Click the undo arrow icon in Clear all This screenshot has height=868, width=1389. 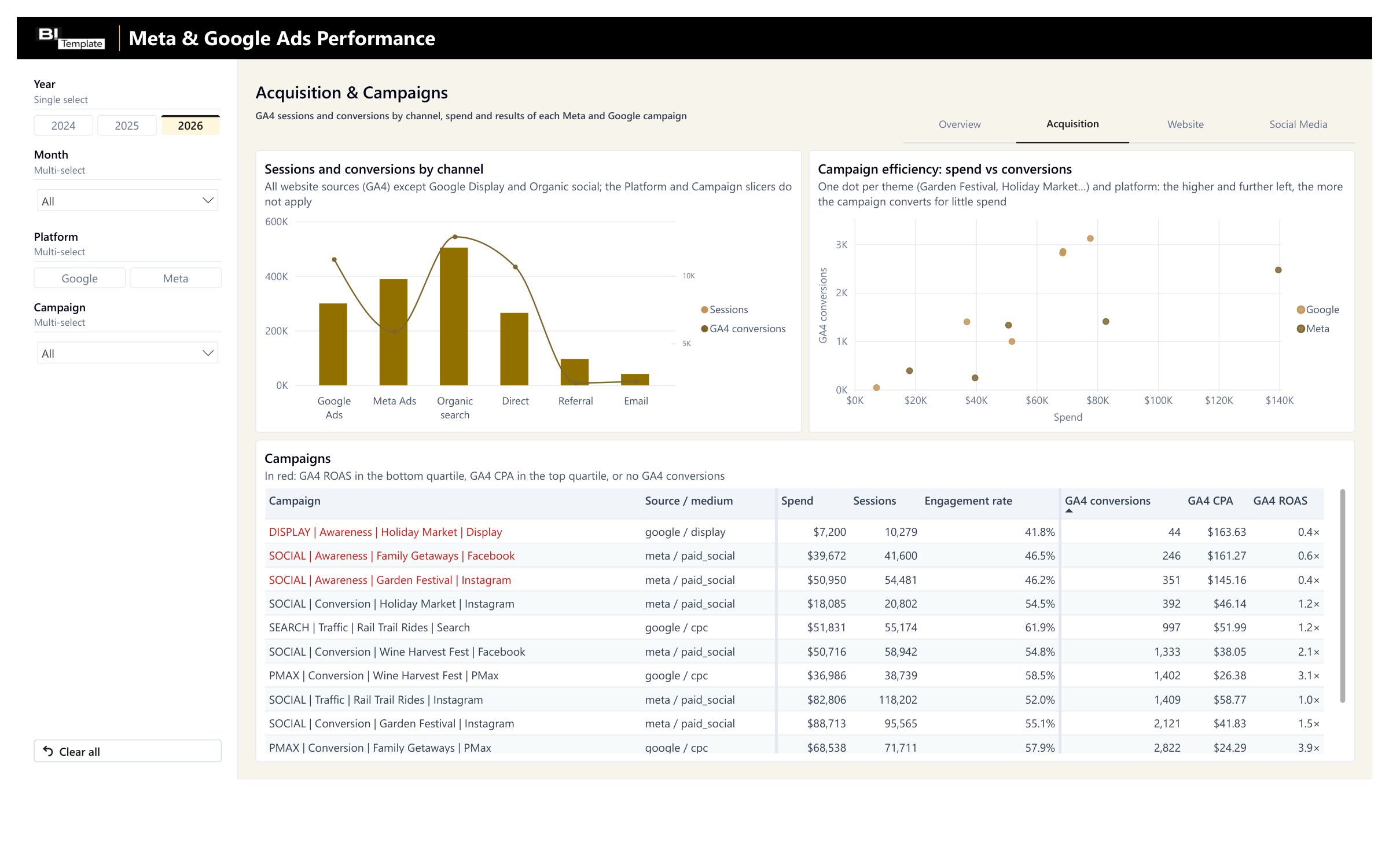click(x=48, y=751)
